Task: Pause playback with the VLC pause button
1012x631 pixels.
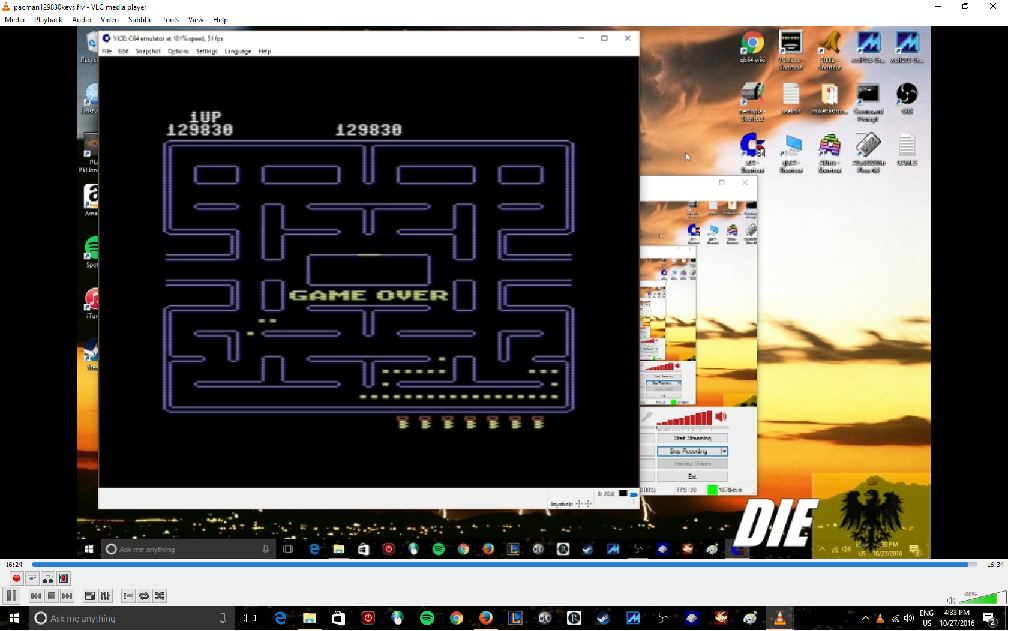Action: [x=11, y=596]
